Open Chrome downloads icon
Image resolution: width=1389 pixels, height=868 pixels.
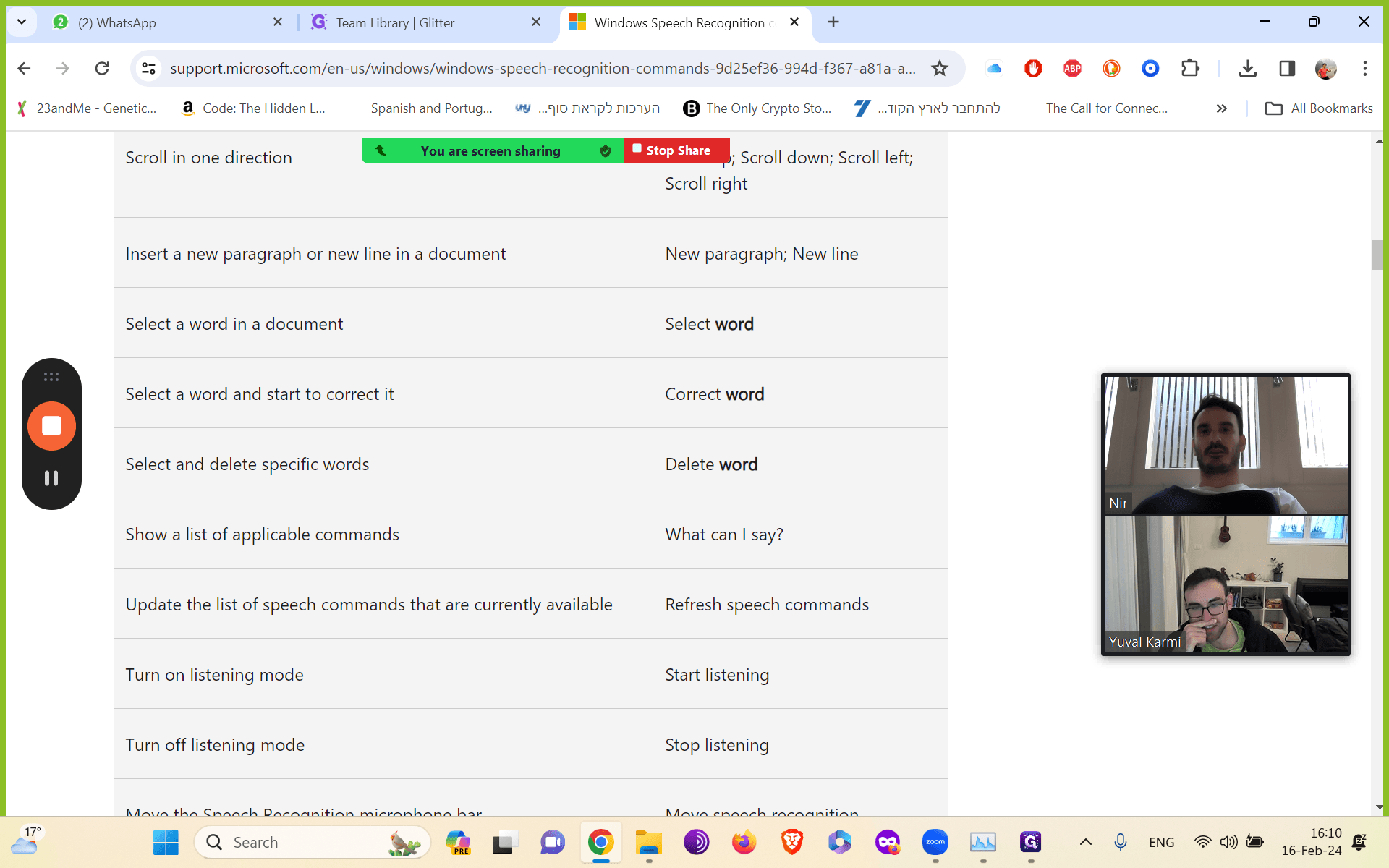click(x=1247, y=68)
